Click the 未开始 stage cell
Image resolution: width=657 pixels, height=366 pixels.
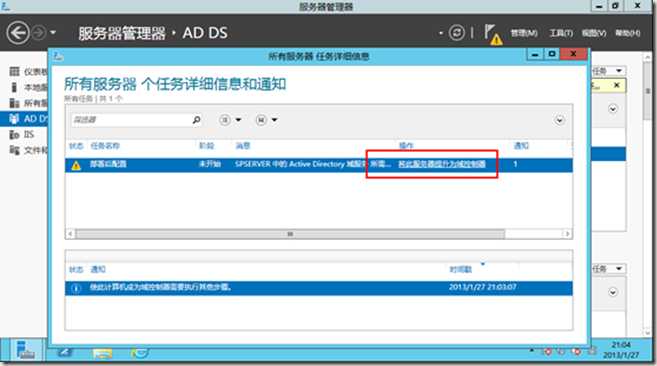[x=210, y=164]
